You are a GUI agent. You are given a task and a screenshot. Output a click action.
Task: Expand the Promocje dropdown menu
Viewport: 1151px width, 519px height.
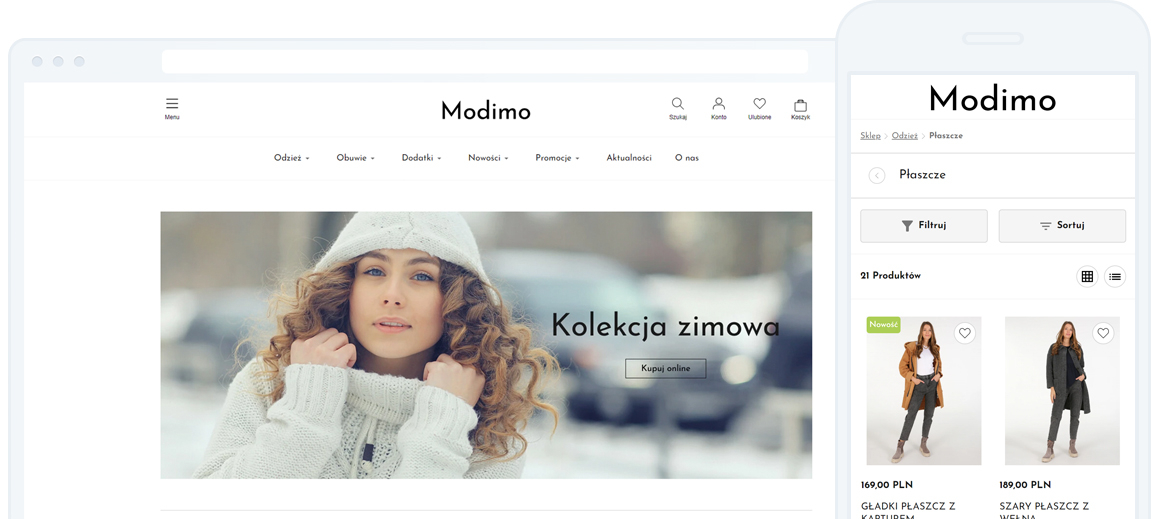point(557,158)
